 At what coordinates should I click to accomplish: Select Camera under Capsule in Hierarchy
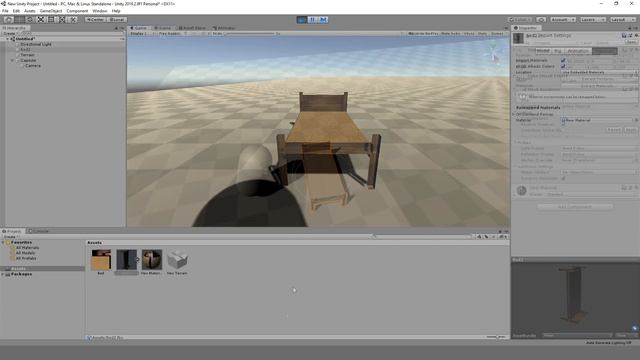(x=33, y=65)
